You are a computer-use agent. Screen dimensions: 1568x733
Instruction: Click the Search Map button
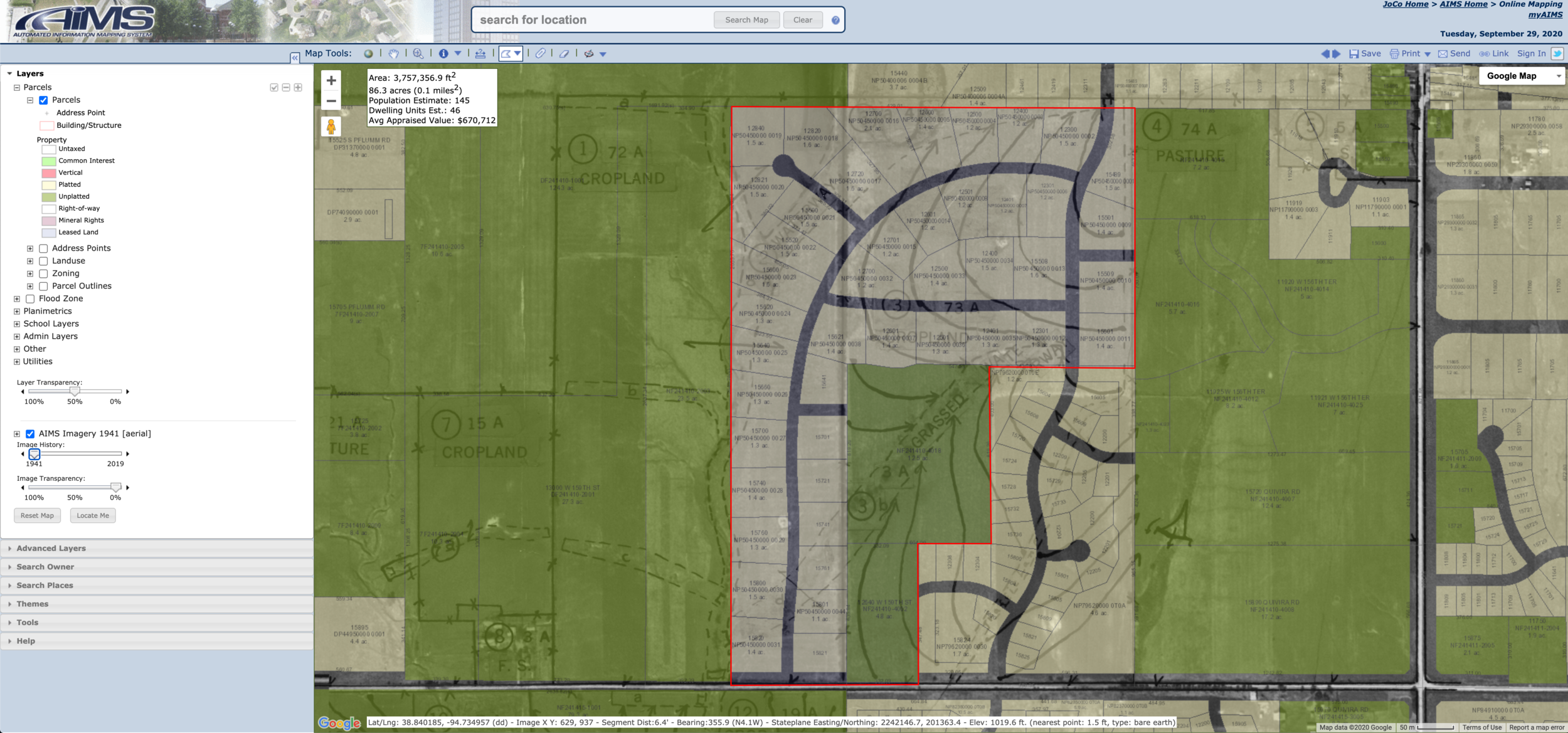[746, 20]
